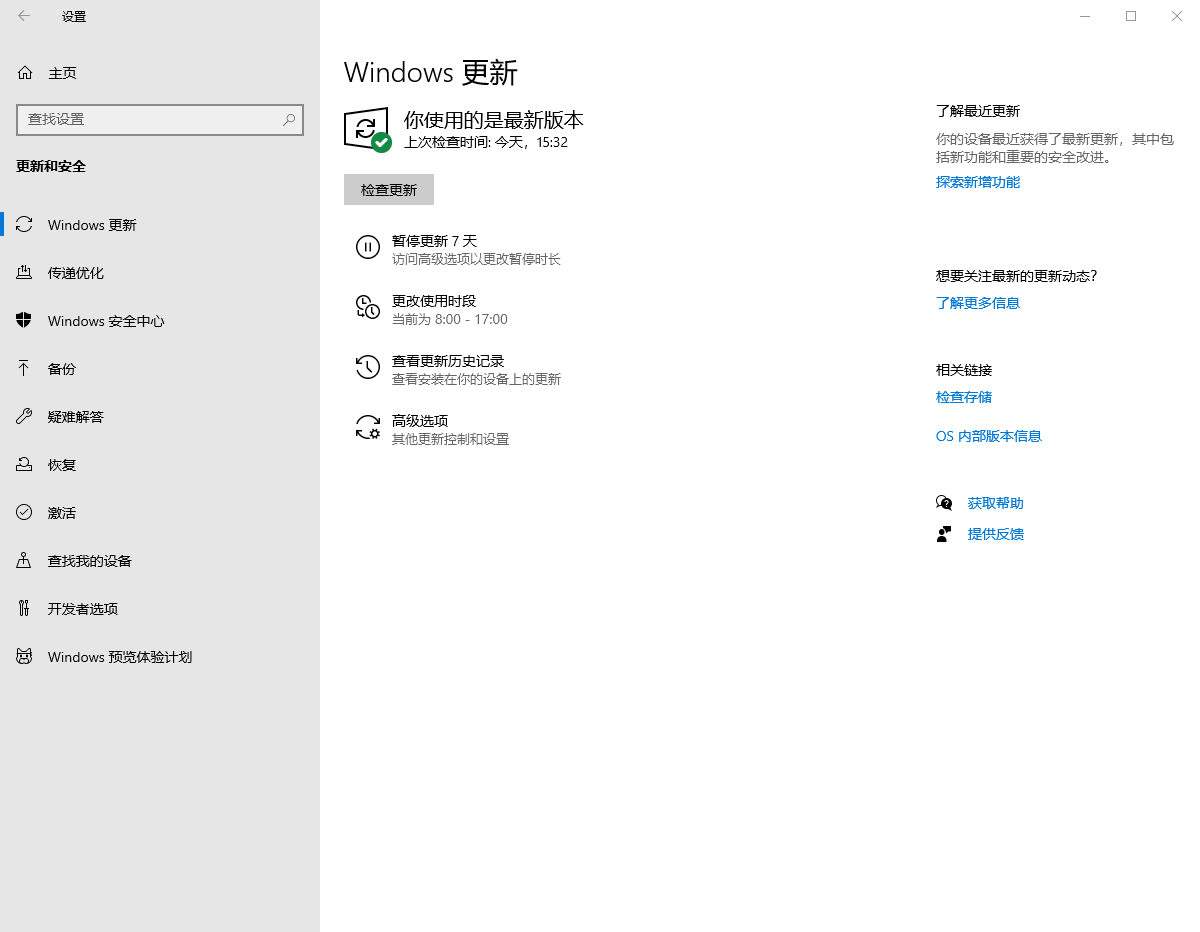Select Windows 更新 in the sidebar
Image resolution: width=1200 pixels, height=932 pixels.
point(160,225)
